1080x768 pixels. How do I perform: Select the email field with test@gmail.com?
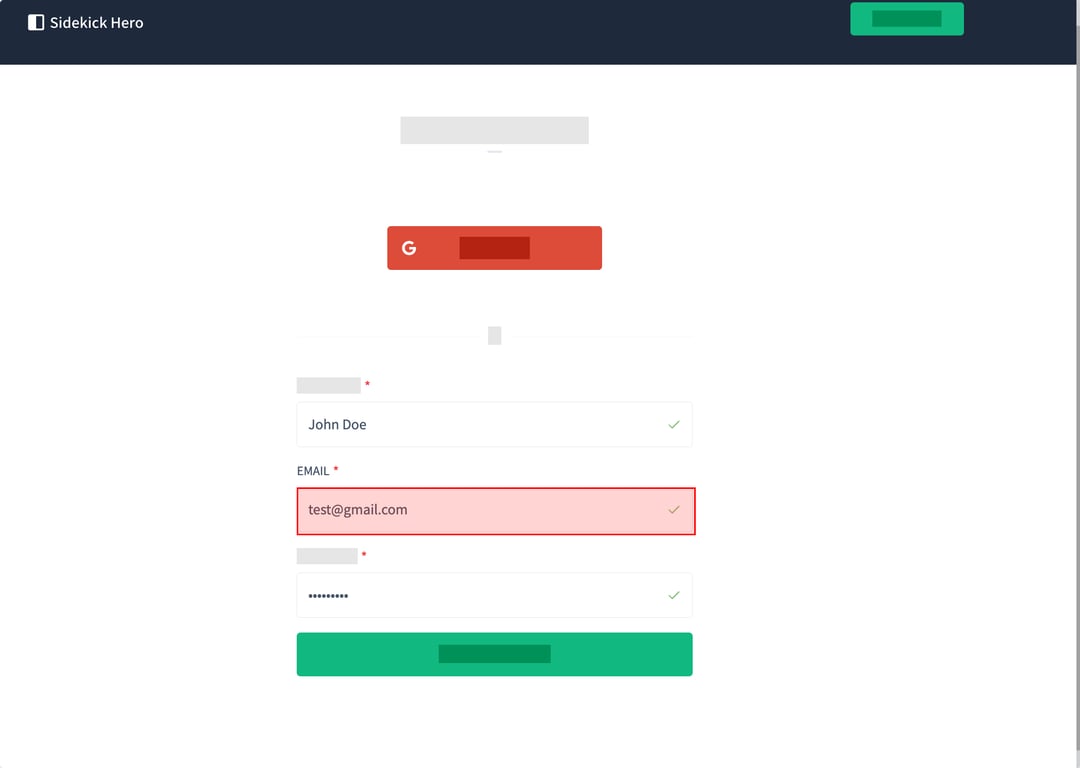(480, 511)
